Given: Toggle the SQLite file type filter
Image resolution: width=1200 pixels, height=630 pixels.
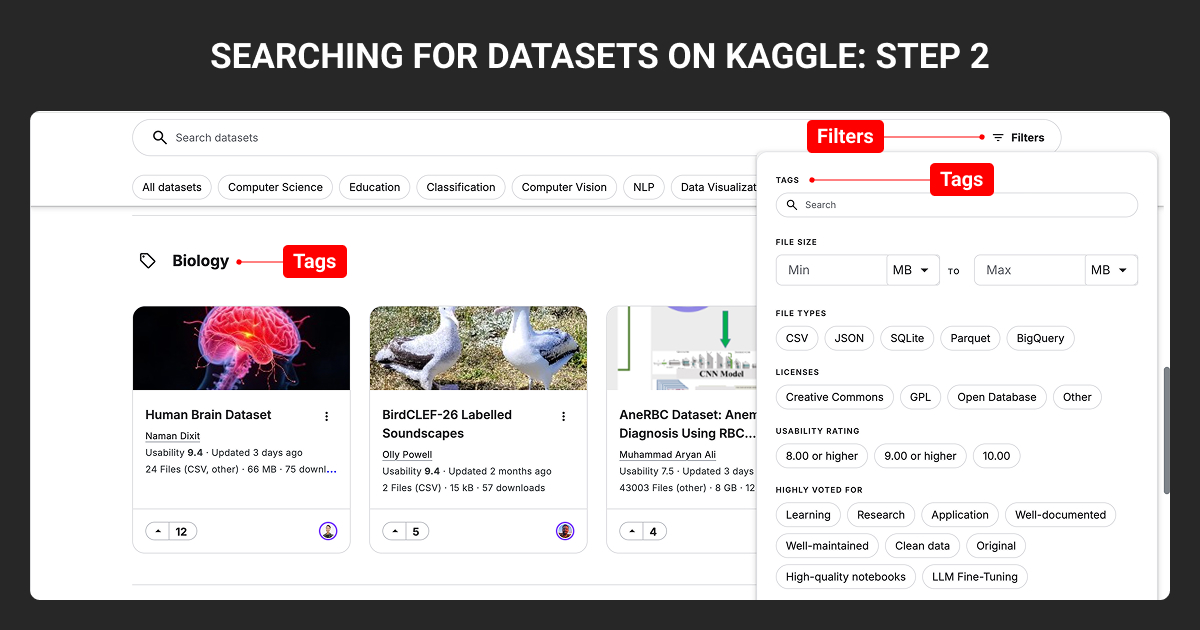Looking at the screenshot, I should pos(907,338).
